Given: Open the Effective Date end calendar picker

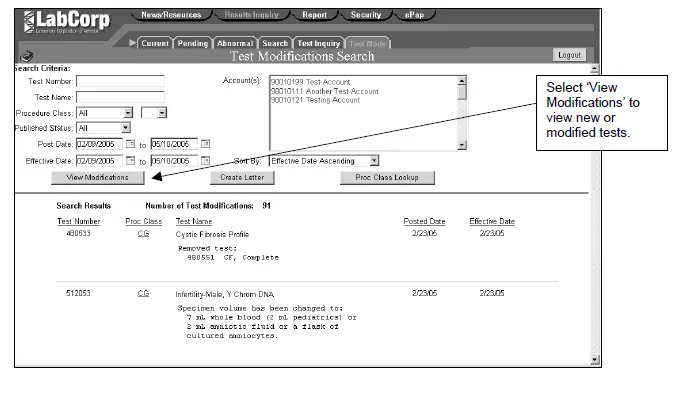Looking at the screenshot, I should click(205, 160).
